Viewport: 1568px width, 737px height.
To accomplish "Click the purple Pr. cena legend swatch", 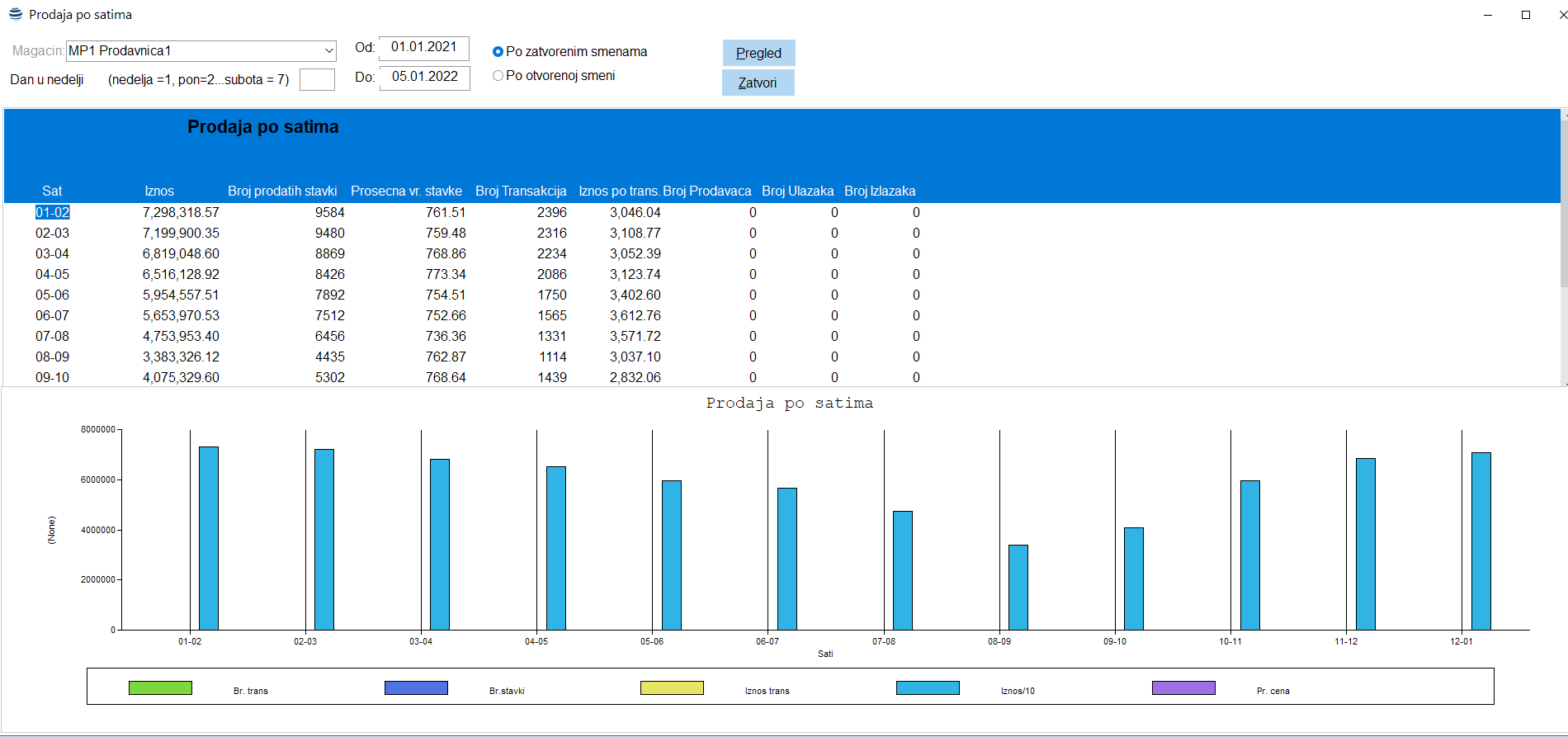I will [1183, 688].
